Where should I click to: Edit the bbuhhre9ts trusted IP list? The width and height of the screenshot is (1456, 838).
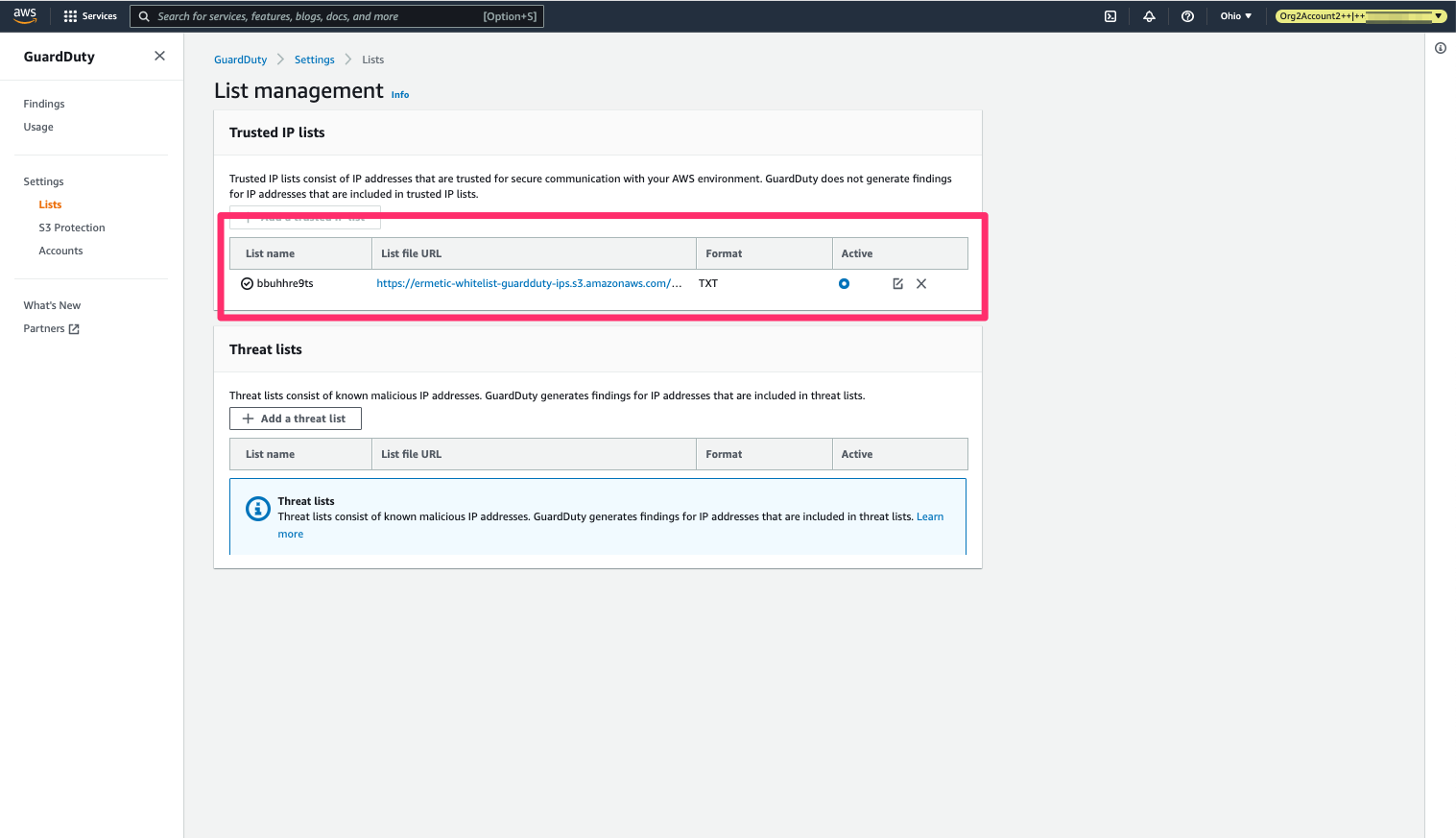point(897,283)
